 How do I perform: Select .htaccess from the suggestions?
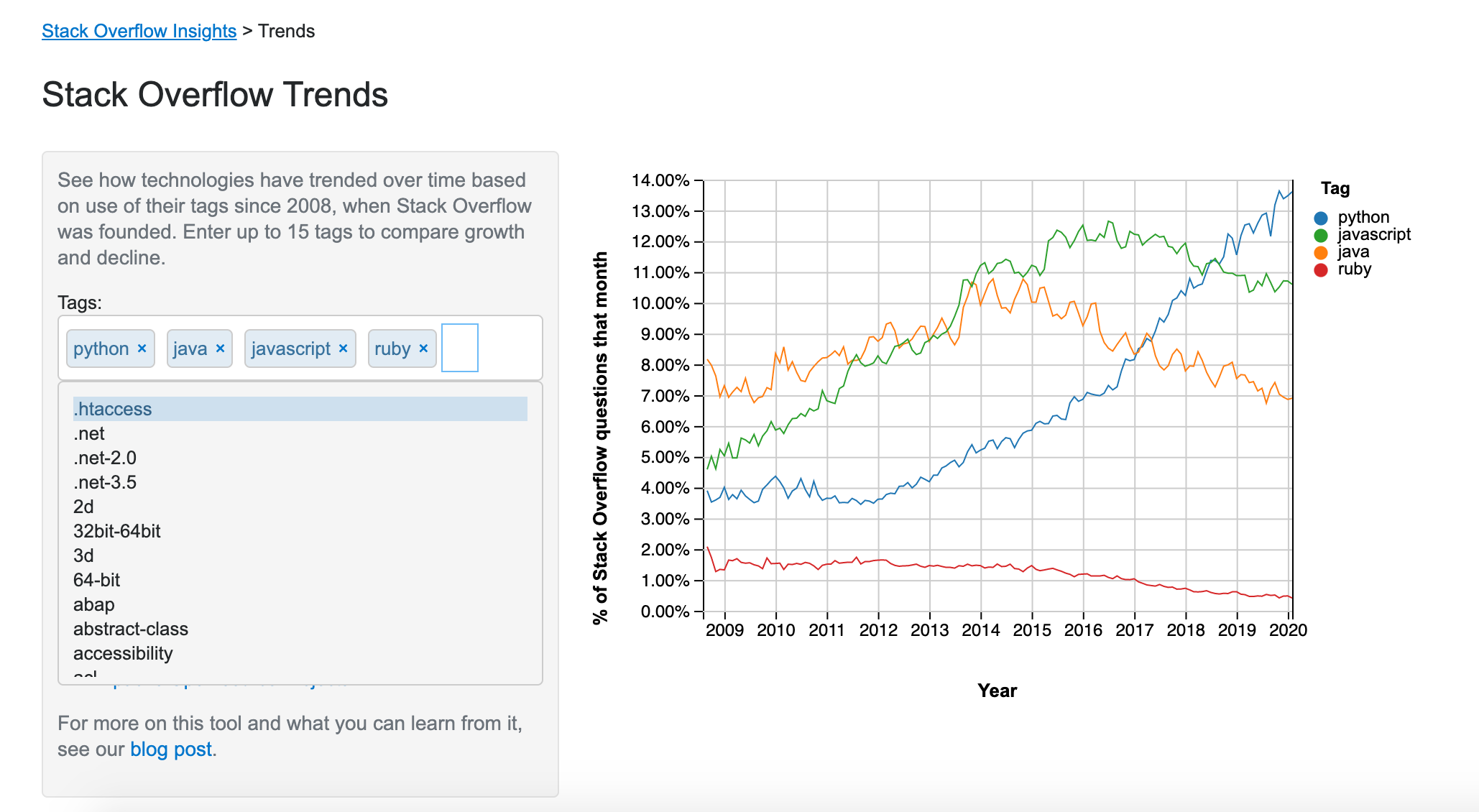300,409
